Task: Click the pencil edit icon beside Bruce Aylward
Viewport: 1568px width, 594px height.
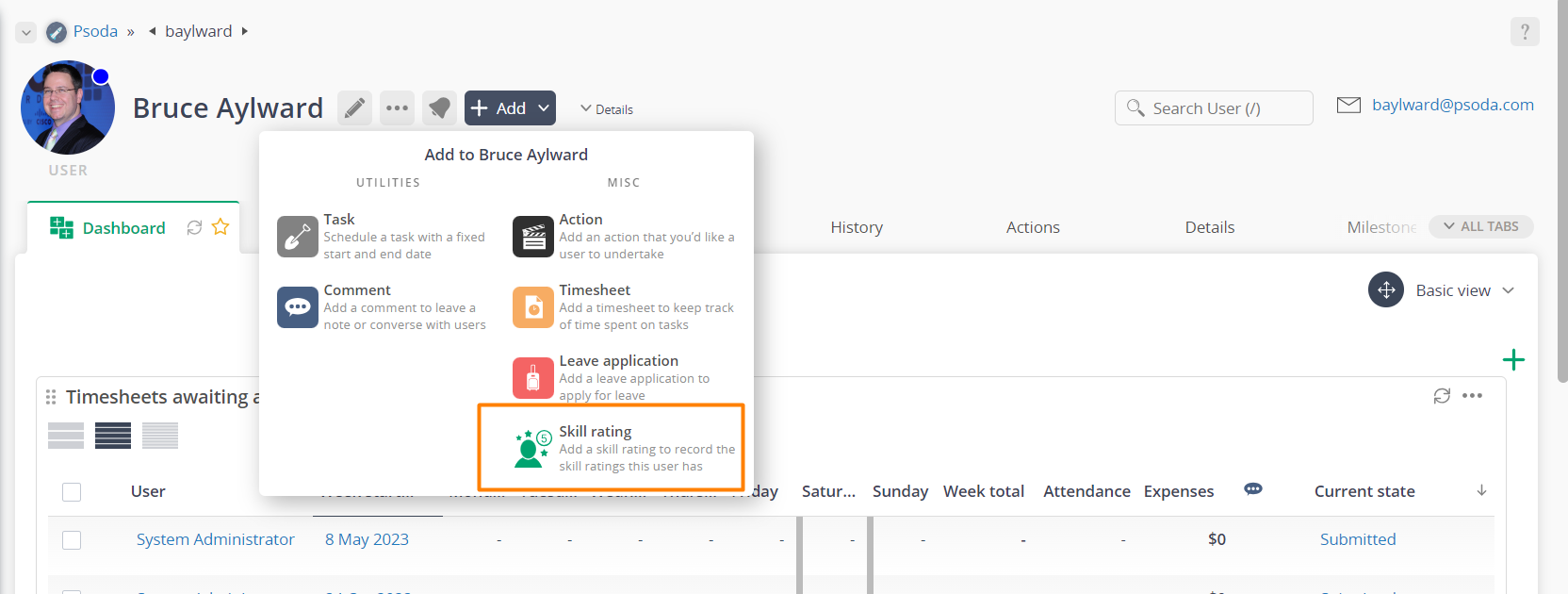Action: click(x=354, y=108)
